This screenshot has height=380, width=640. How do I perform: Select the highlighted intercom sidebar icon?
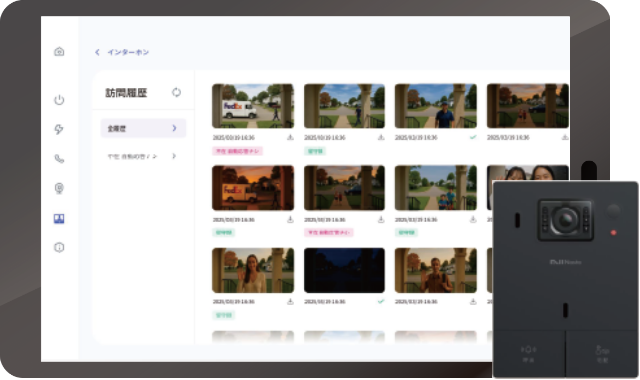point(59,218)
